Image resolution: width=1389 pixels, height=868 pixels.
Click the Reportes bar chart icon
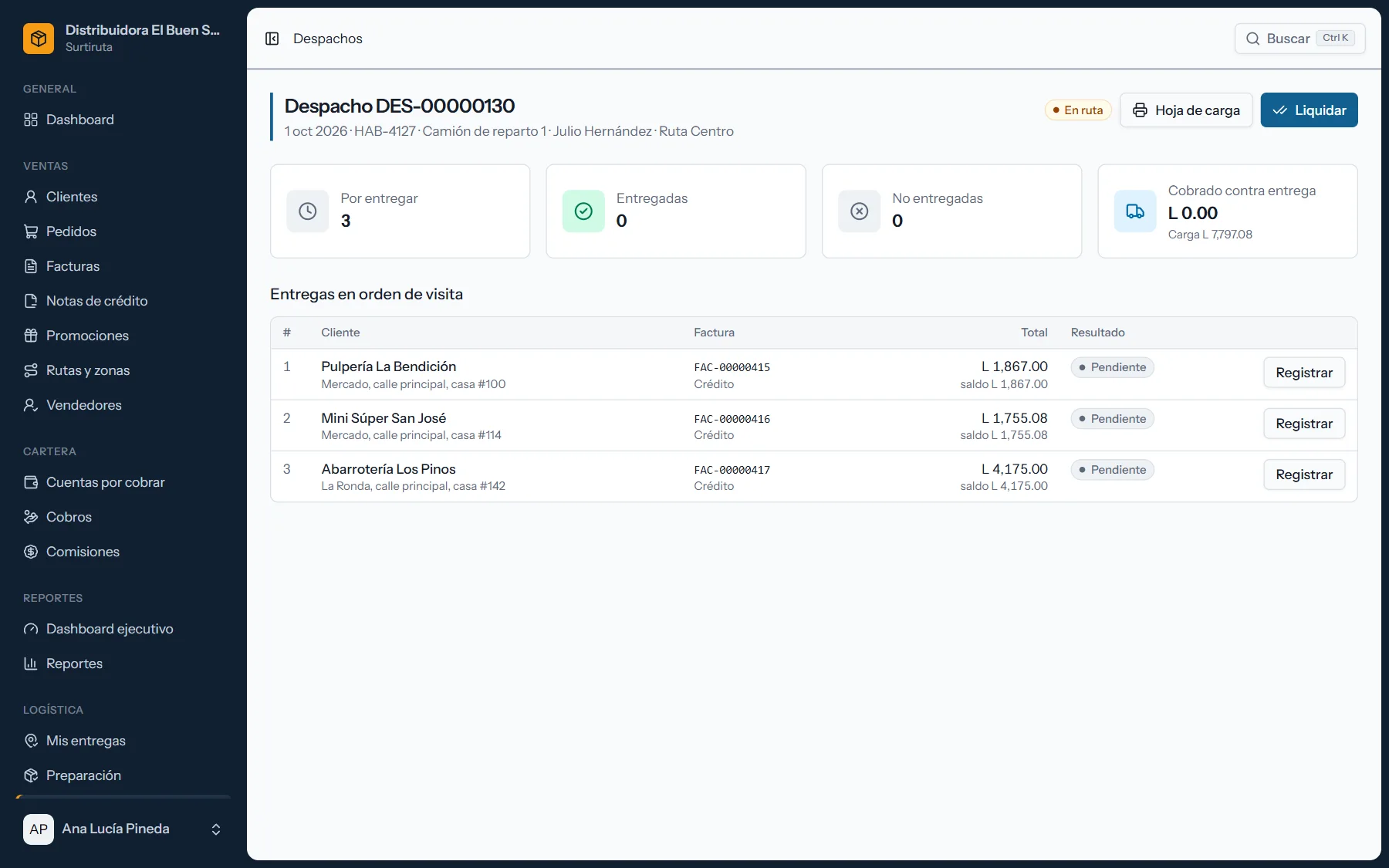coord(31,664)
